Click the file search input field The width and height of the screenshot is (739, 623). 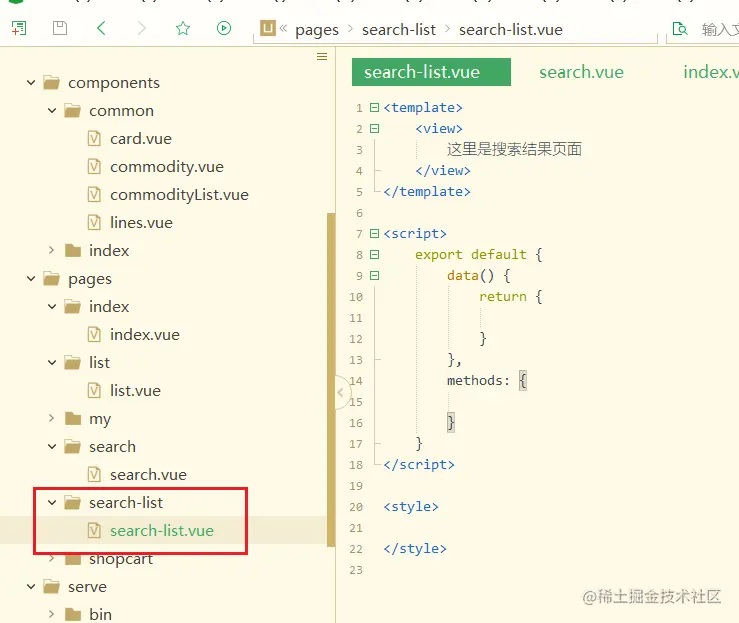720,29
